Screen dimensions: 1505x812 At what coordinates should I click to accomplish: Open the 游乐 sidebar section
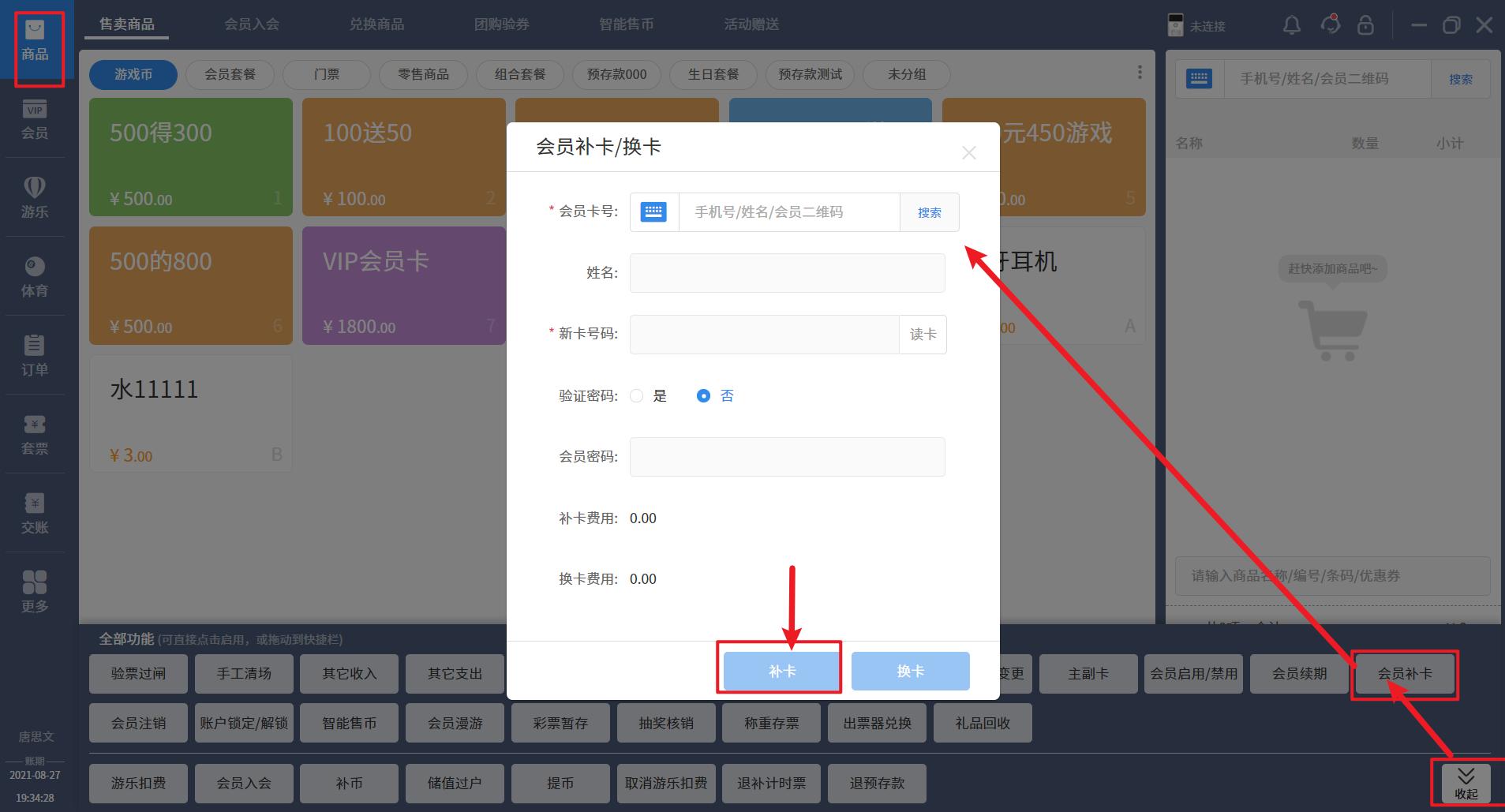35,198
